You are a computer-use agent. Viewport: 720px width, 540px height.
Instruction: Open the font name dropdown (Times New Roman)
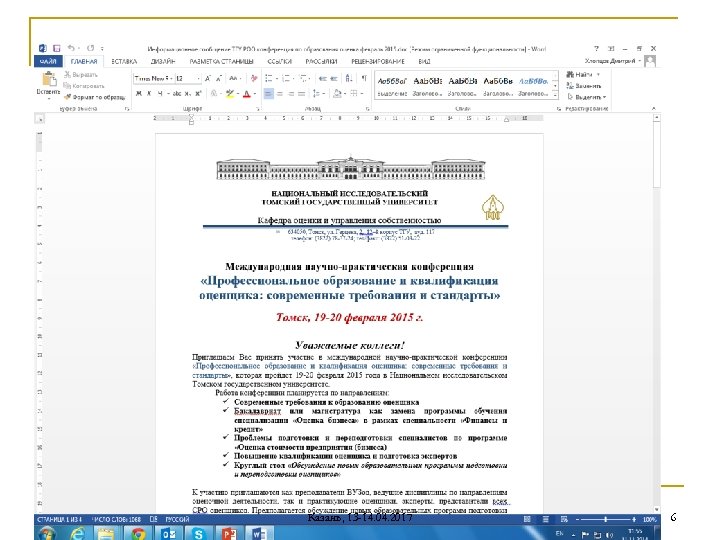pyautogui.click(x=171, y=79)
